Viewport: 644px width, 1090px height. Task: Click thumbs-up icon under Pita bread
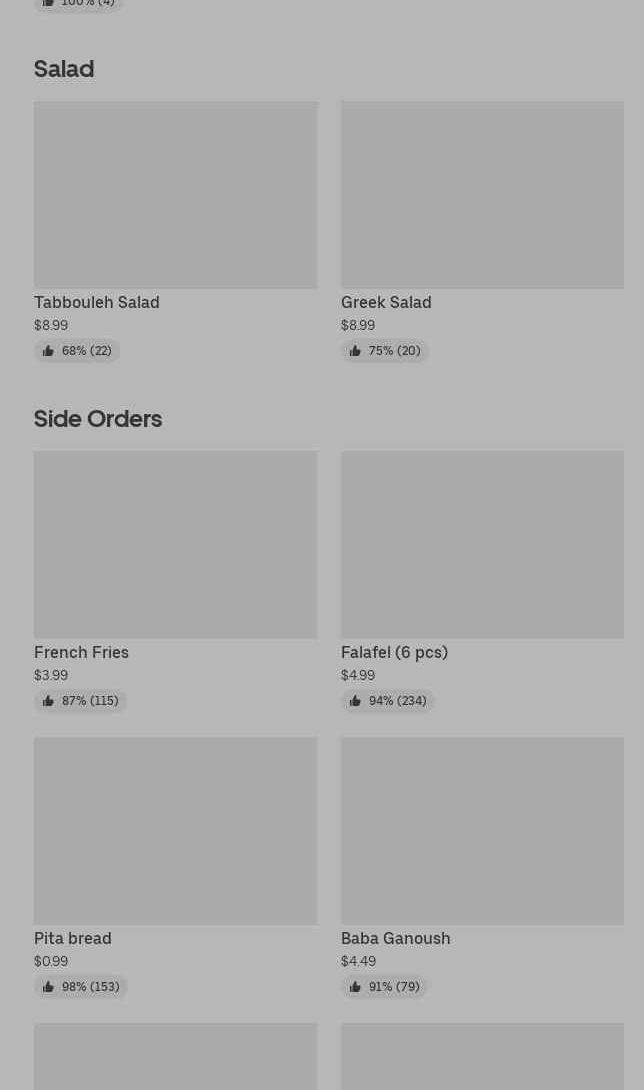tap(48, 987)
